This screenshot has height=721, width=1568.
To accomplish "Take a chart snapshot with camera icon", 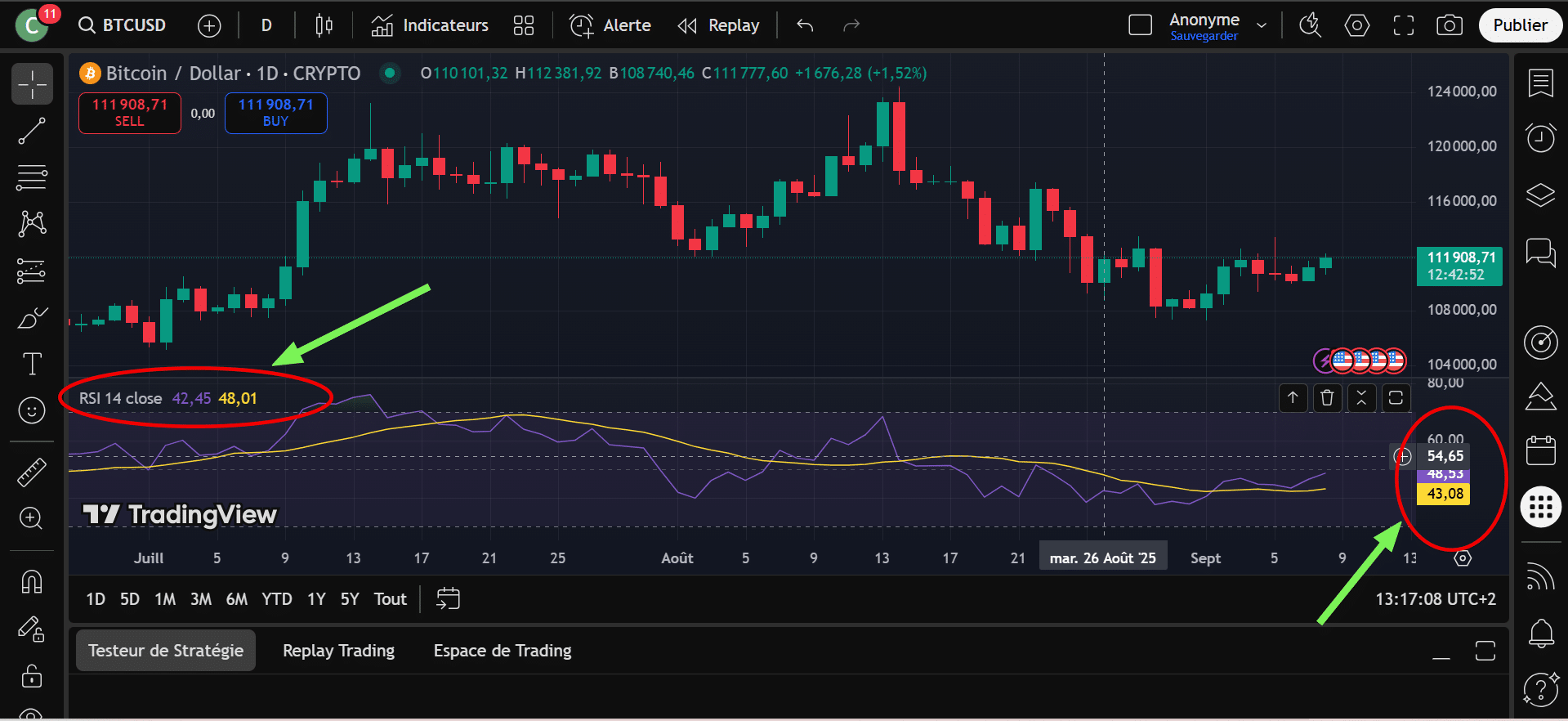I will [1449, 25].
